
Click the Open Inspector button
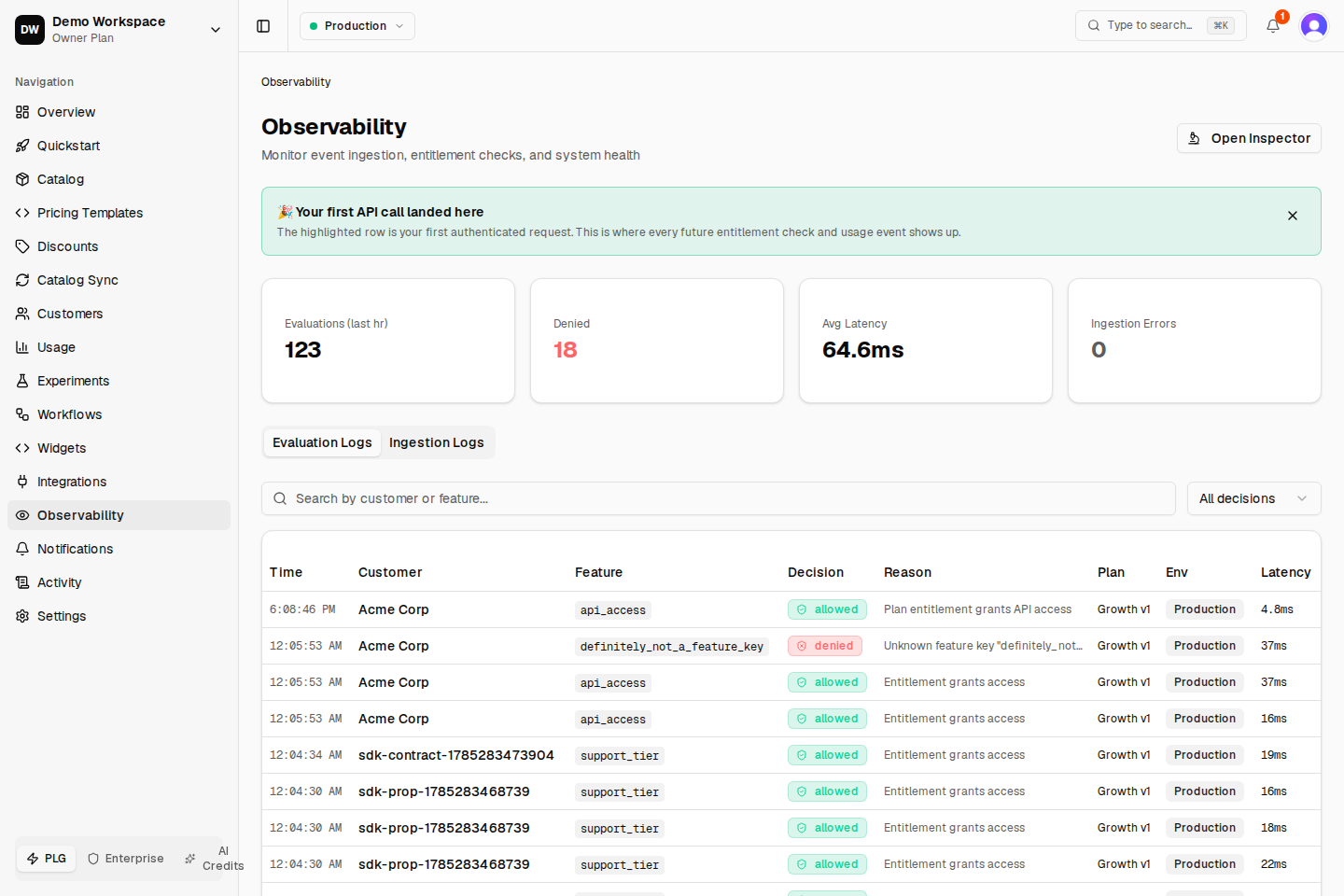[1249, 138]
